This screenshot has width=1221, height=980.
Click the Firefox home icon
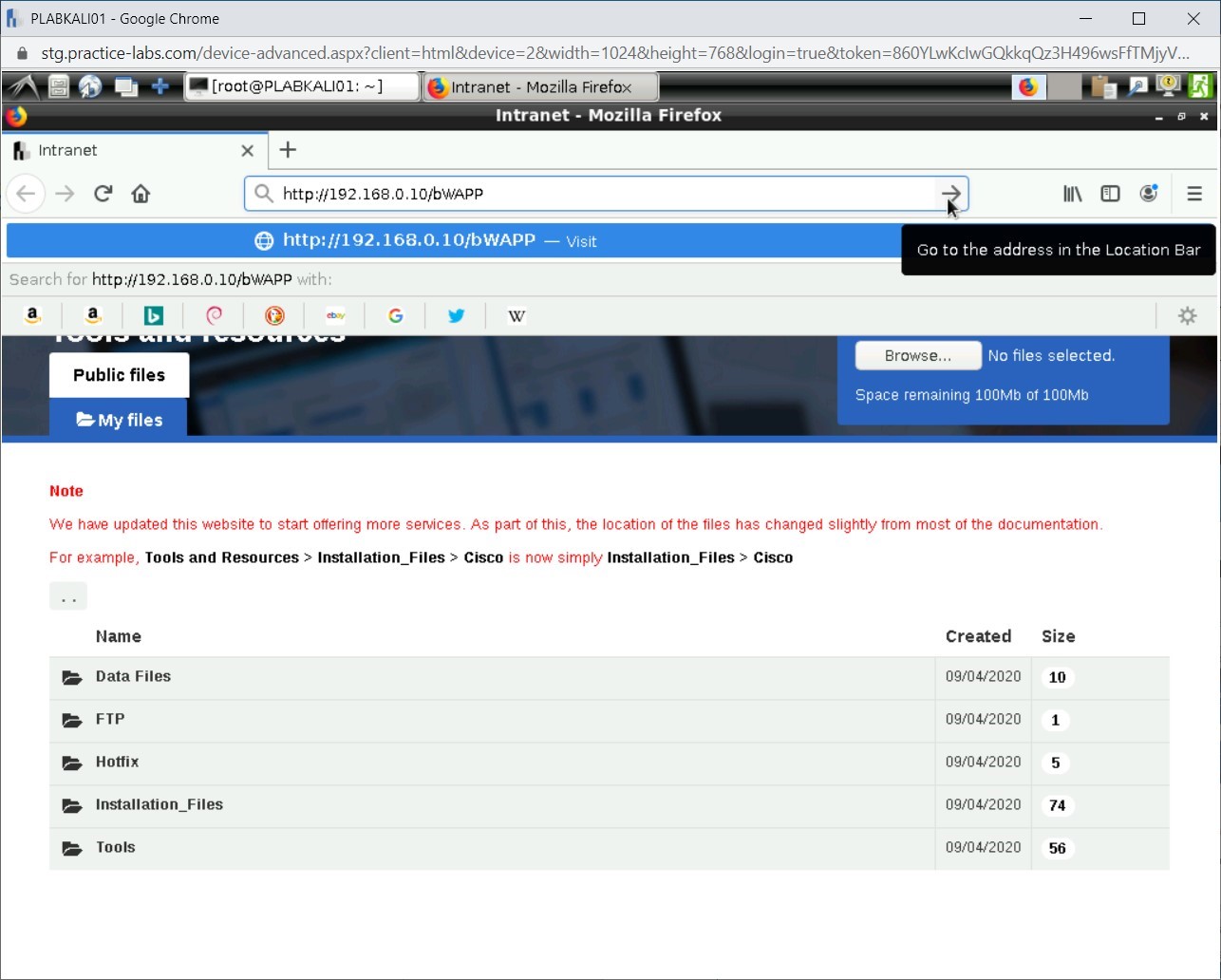[x=141, y=194]
